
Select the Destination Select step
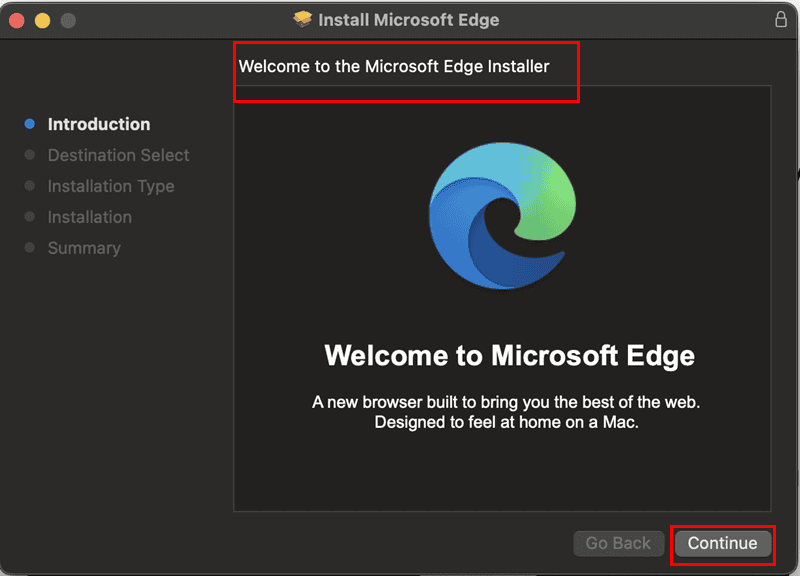(x=118, y=156)
